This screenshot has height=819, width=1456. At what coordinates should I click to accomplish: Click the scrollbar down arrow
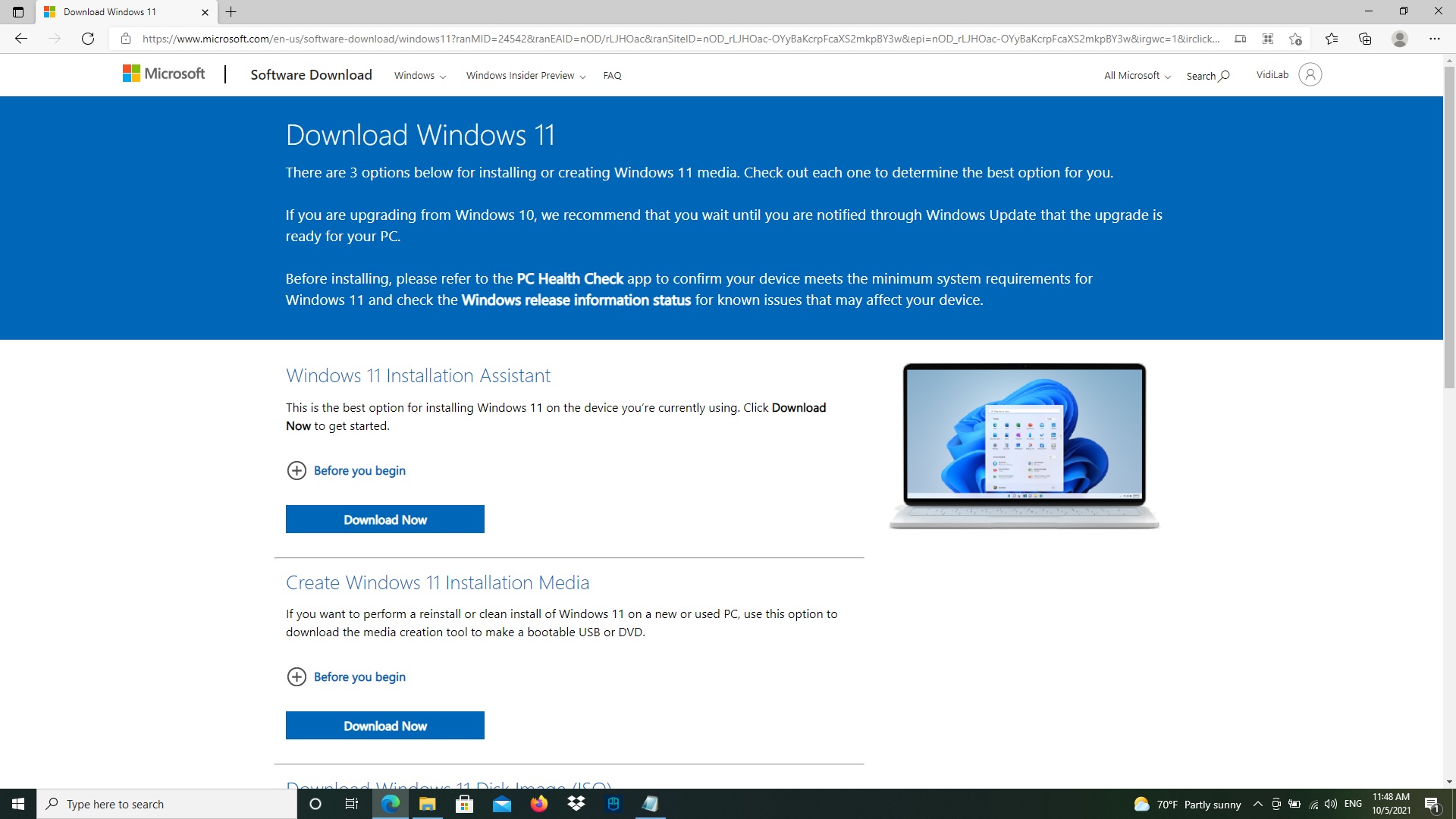coord(1449,782)
